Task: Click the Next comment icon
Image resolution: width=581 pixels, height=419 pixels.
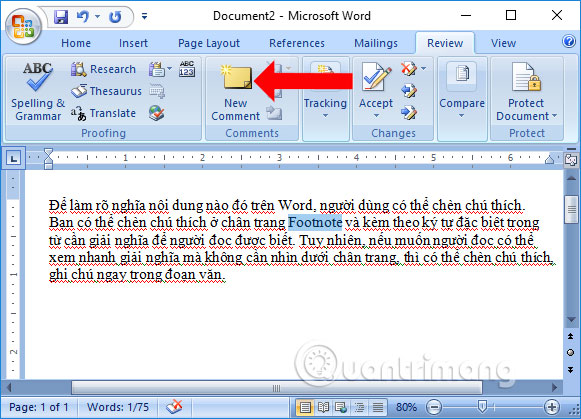Action: [274, 113]
